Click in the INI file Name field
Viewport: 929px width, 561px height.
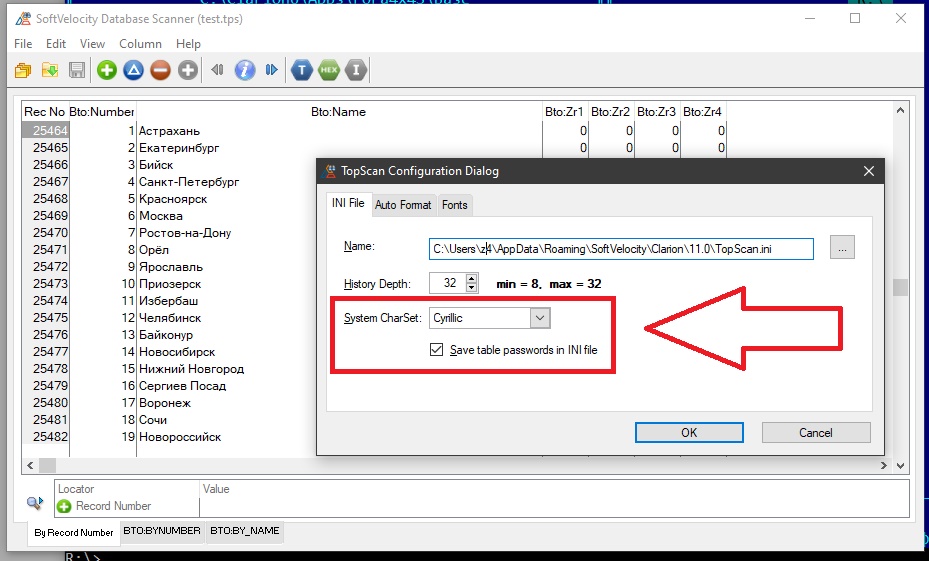point(620,248)
